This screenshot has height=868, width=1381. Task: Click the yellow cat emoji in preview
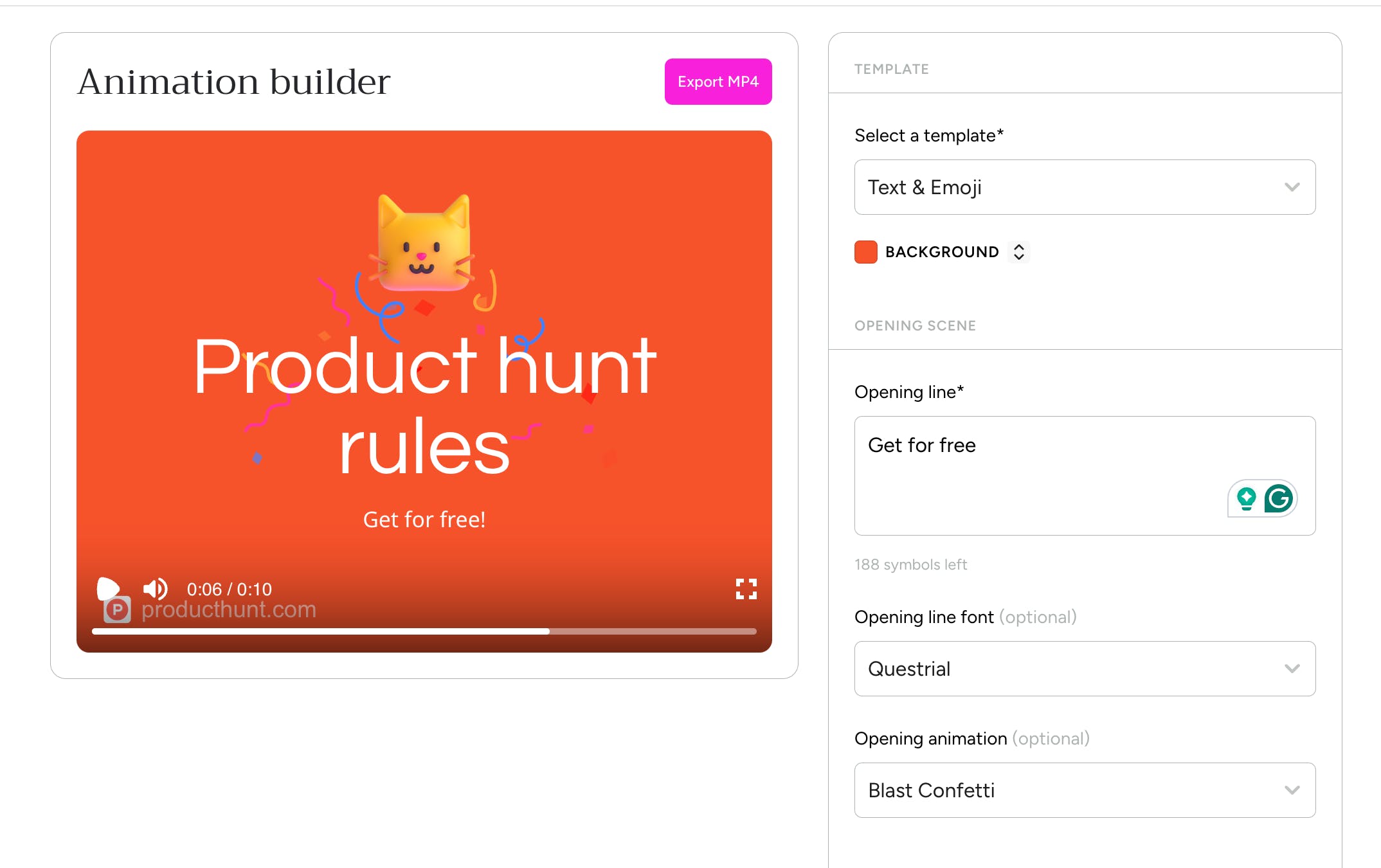pyautogui.click(x=423, y=243)
